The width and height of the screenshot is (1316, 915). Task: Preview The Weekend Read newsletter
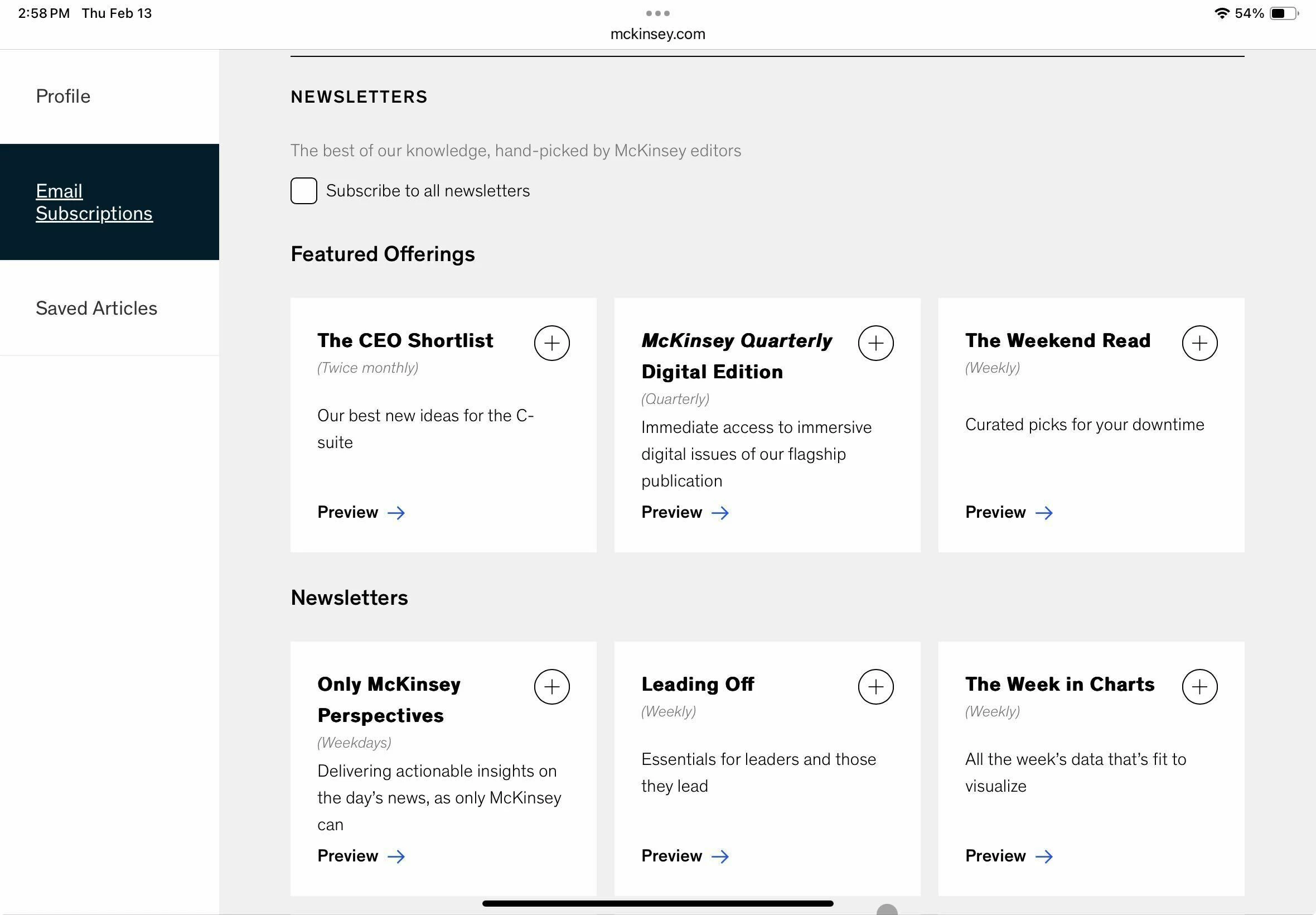(1008, 512)
